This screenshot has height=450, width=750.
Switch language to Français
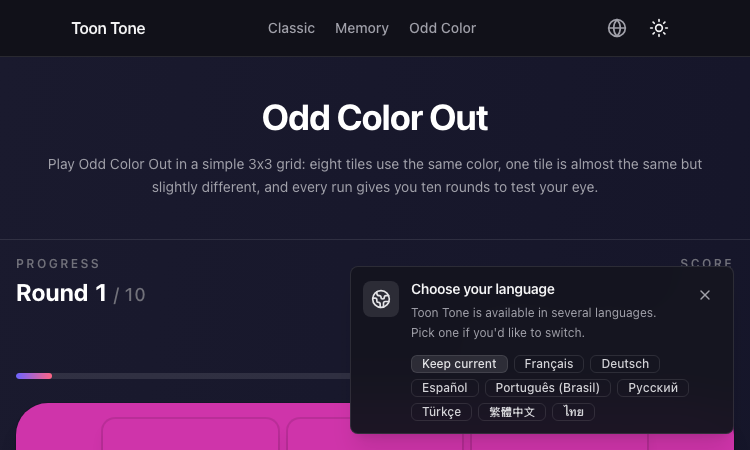click(549, 364)
